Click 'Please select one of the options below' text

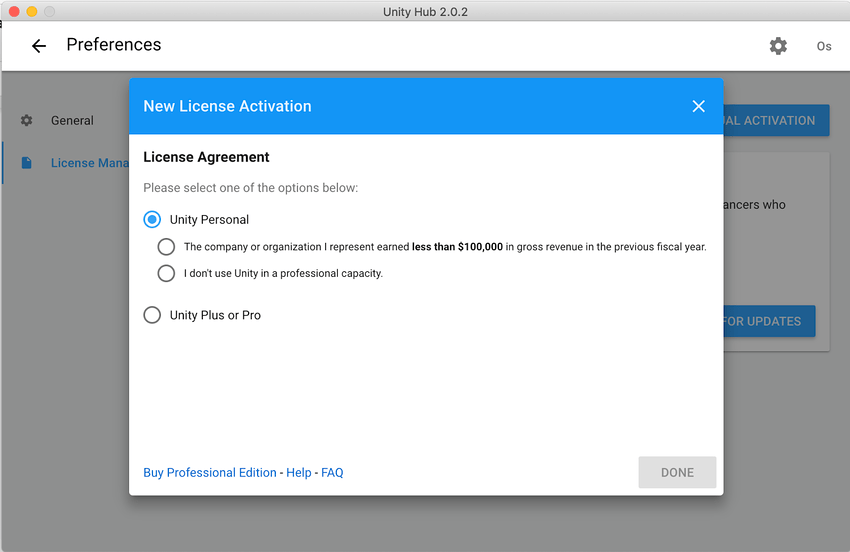point(250,188)
